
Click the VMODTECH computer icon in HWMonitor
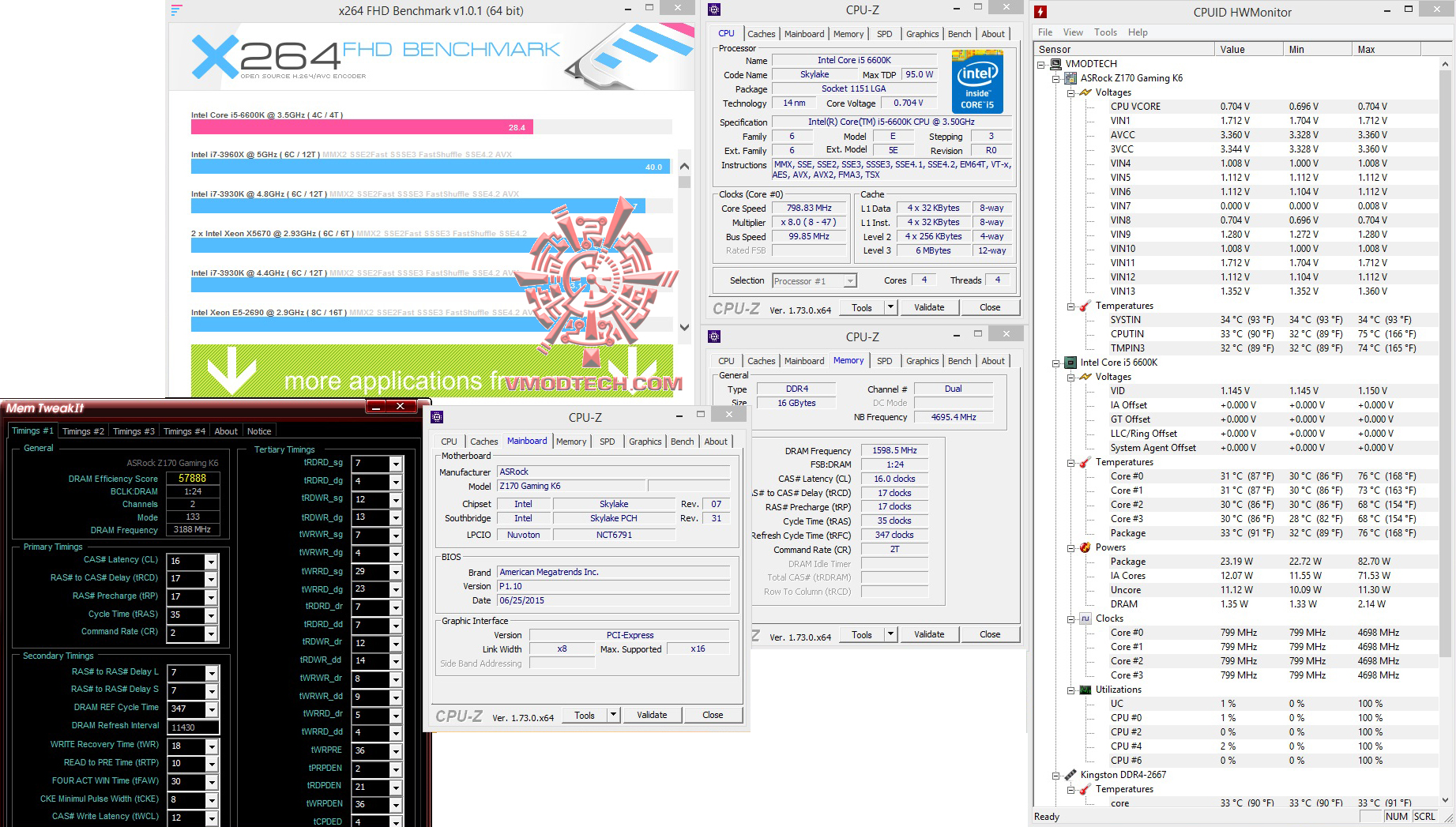1056,64
